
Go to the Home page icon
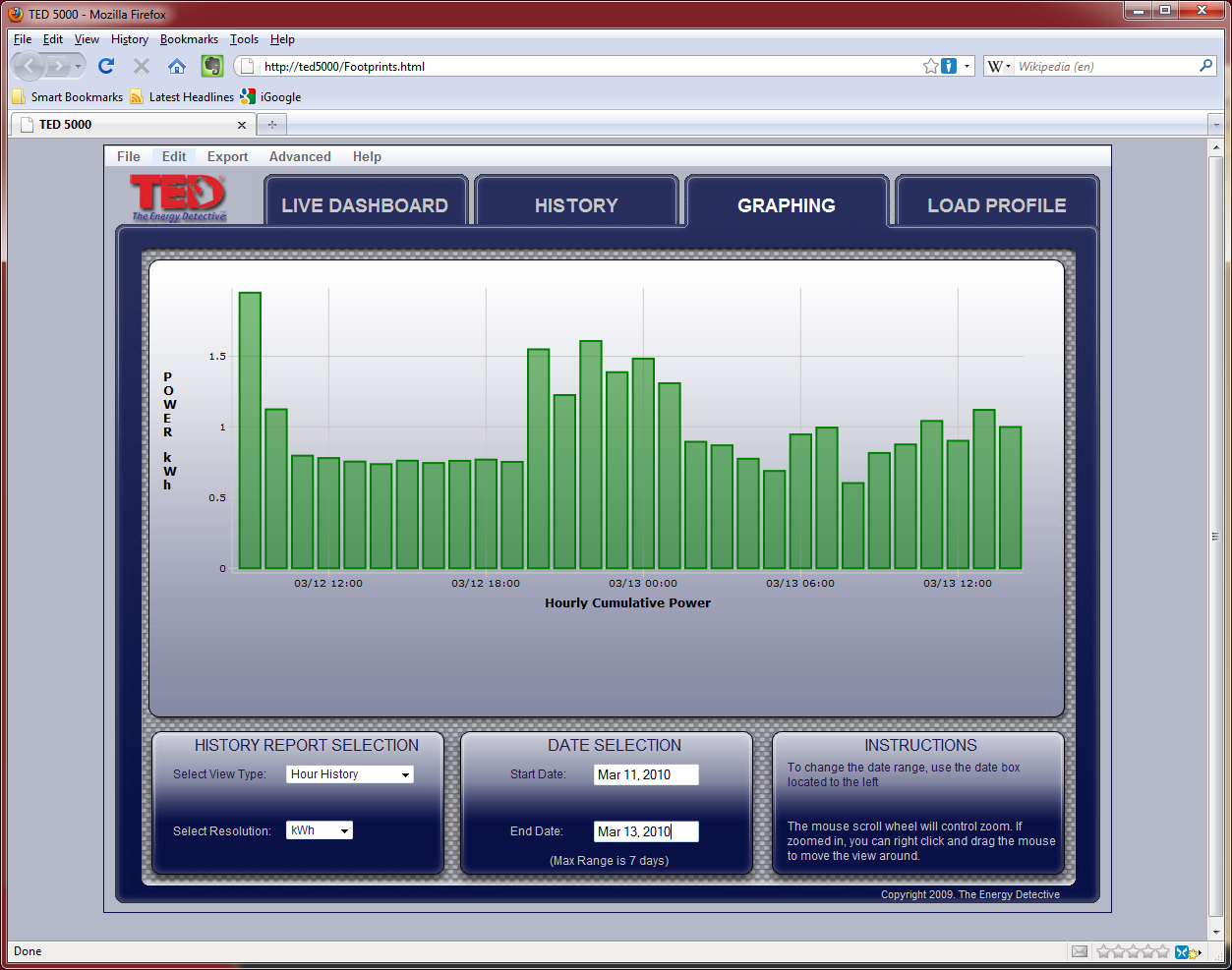click(x=177, y=66)
